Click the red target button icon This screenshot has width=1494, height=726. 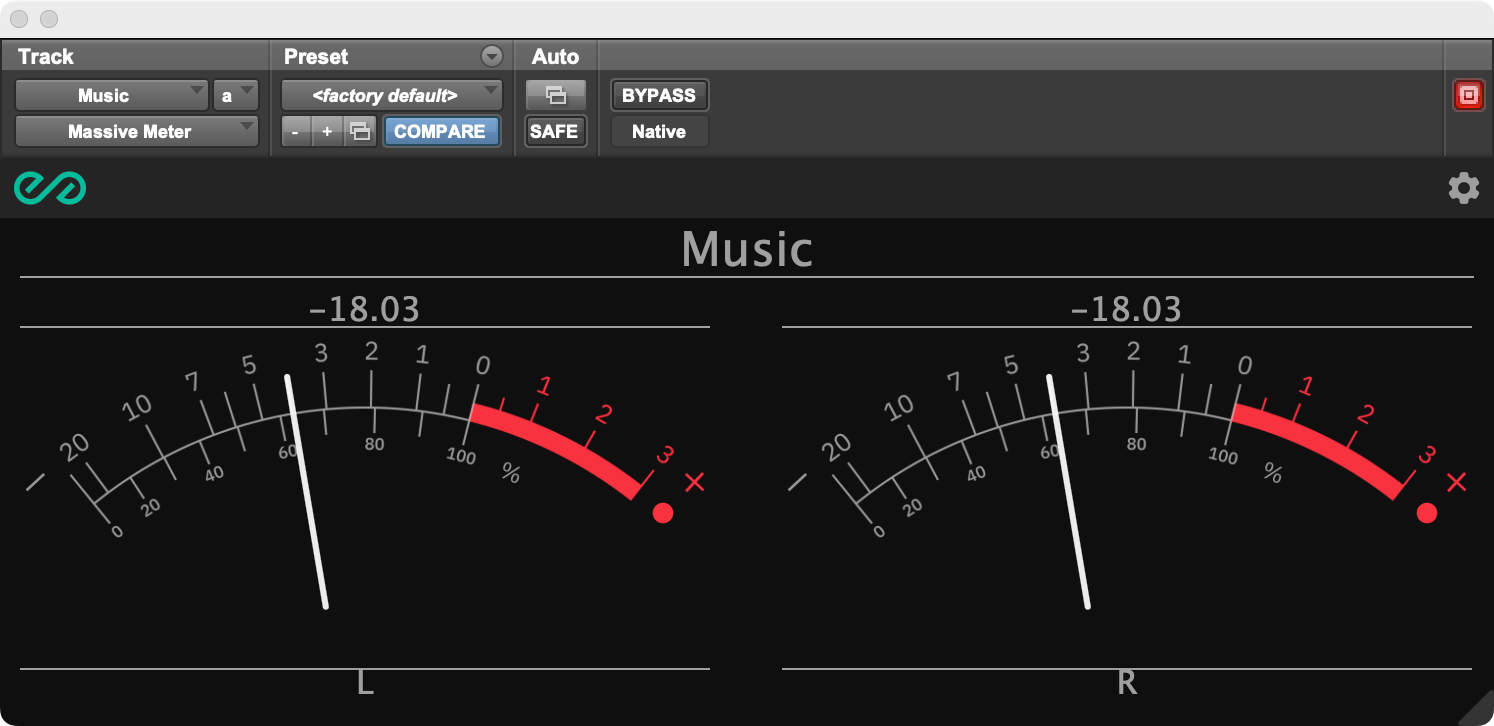[x=1468, y=95]
